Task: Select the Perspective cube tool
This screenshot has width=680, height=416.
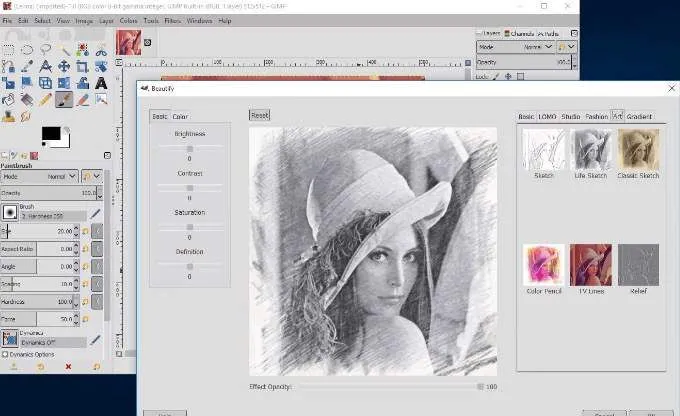Action: click(45, 82)
